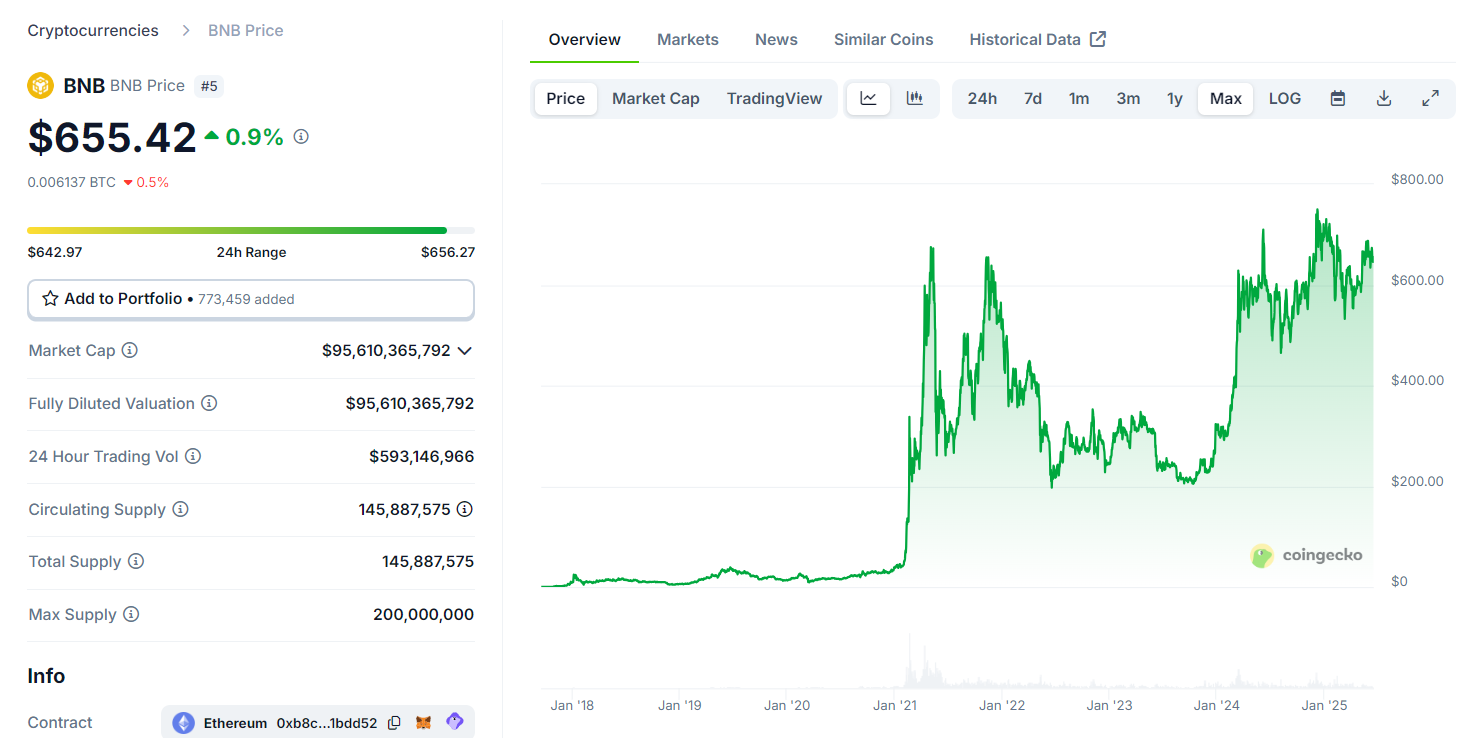The image size is (1473, 738).
Task: Click the star icon in Add to Portfolio
Action: [x=50, y=299]
